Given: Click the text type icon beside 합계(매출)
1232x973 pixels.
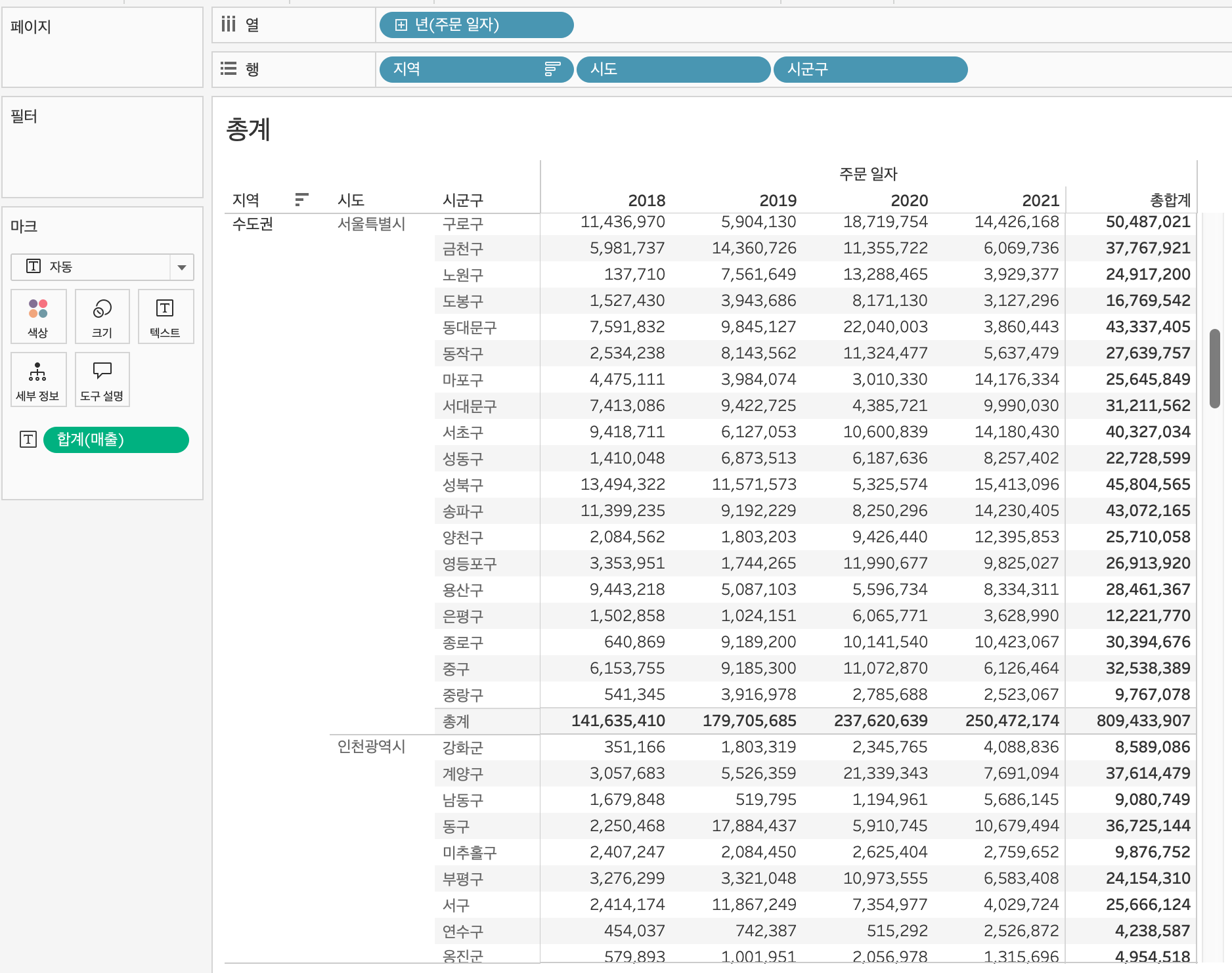Looking at the screenshot, I should click(x=28, y=439).
